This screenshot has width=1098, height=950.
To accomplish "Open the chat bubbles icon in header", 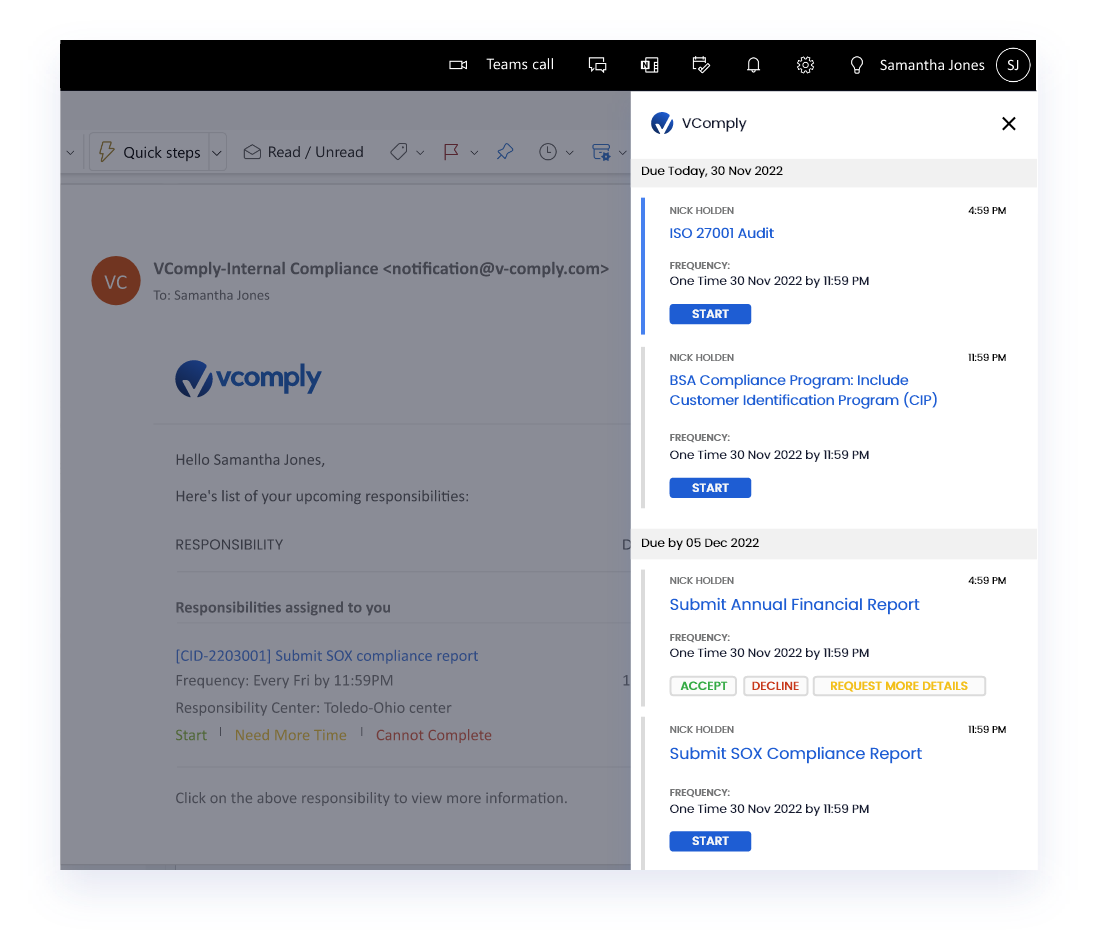I will coord(597,65).
